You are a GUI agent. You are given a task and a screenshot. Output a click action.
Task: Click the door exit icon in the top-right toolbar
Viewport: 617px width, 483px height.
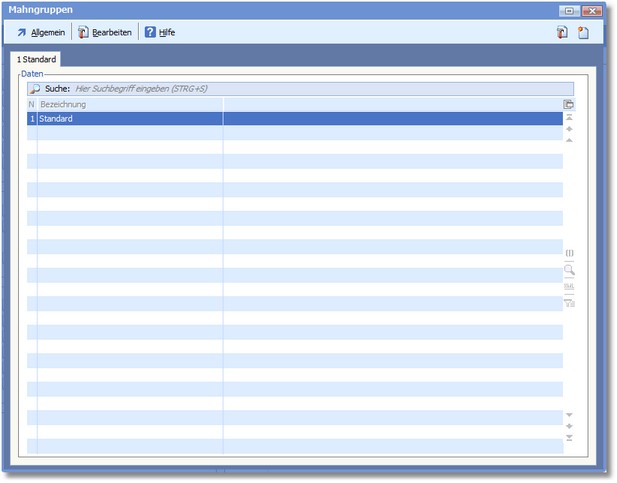coord(563,33)
